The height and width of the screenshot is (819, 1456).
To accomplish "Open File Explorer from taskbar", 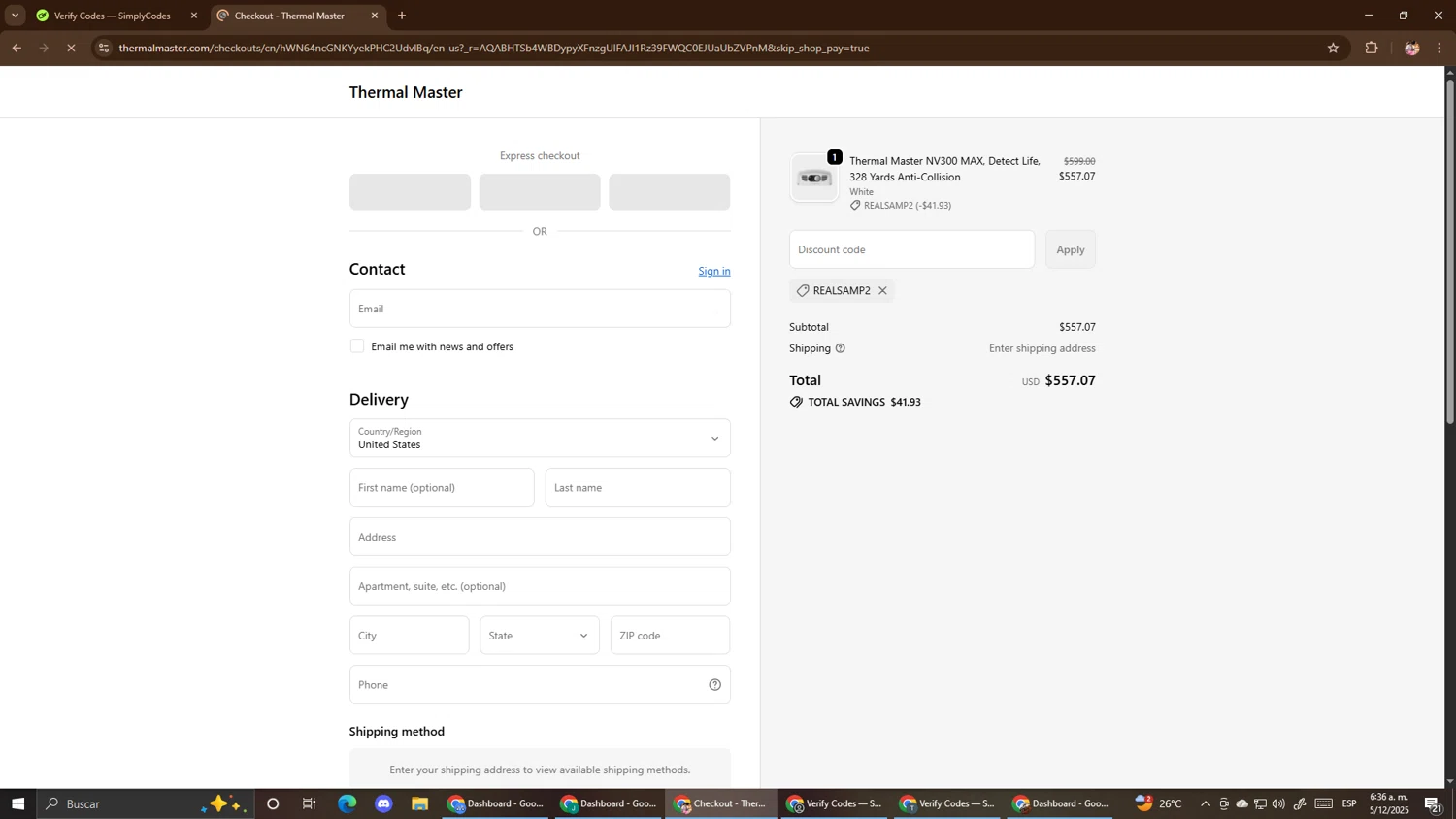I will (x=419, y=803).
